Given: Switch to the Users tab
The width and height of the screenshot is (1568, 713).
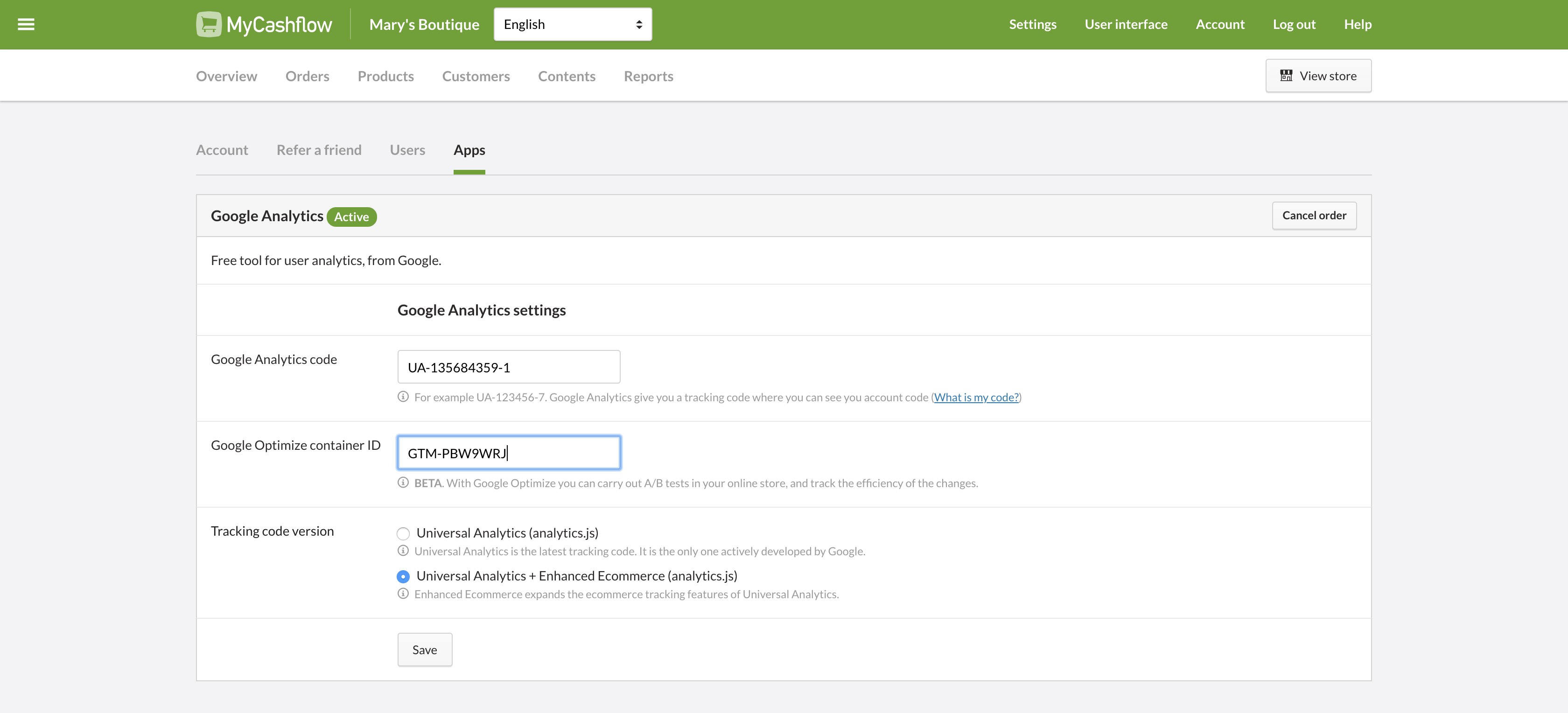Looking at the screenshot, I should click(407, 150).
